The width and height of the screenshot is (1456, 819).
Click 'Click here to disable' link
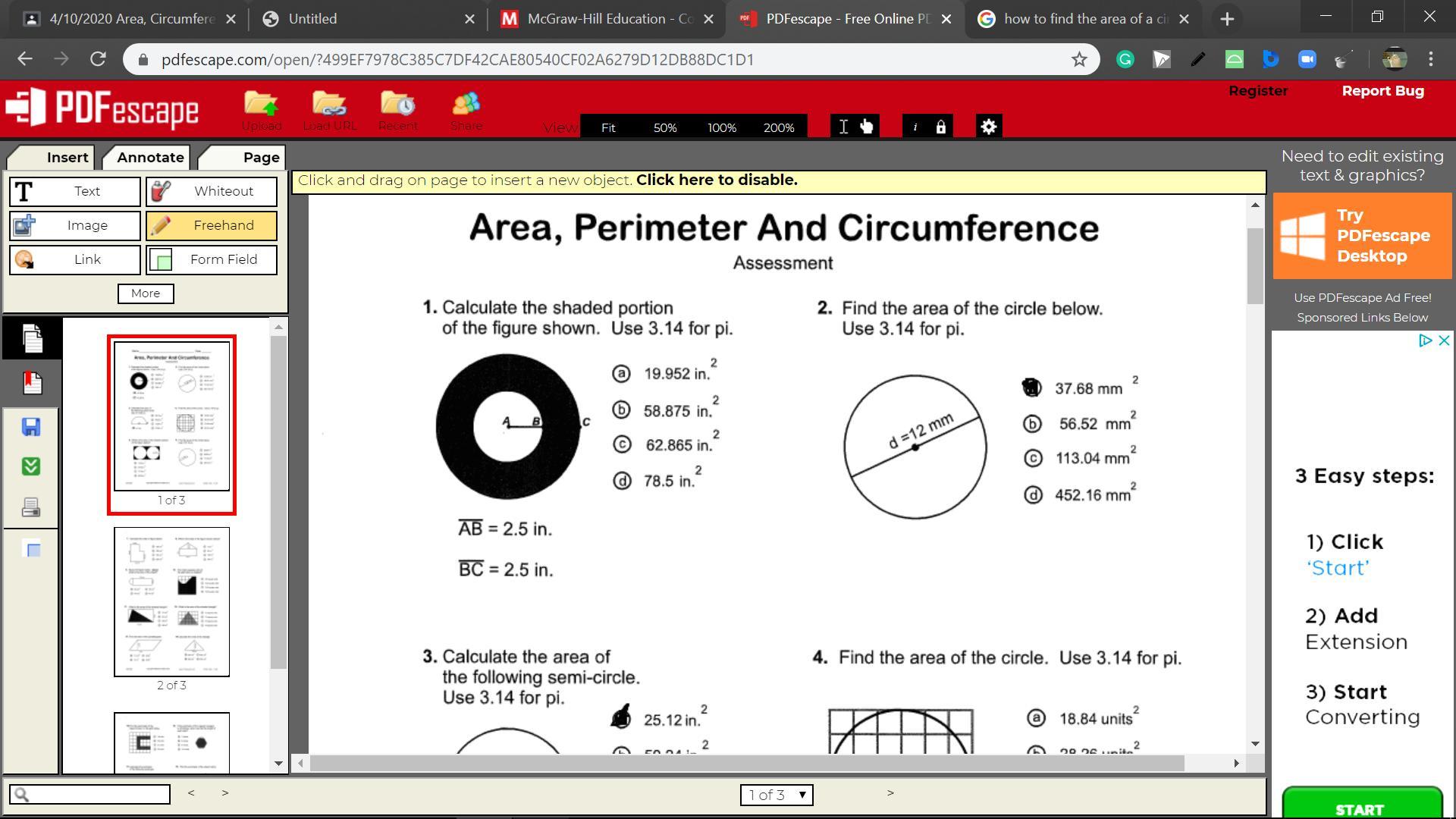716,180
